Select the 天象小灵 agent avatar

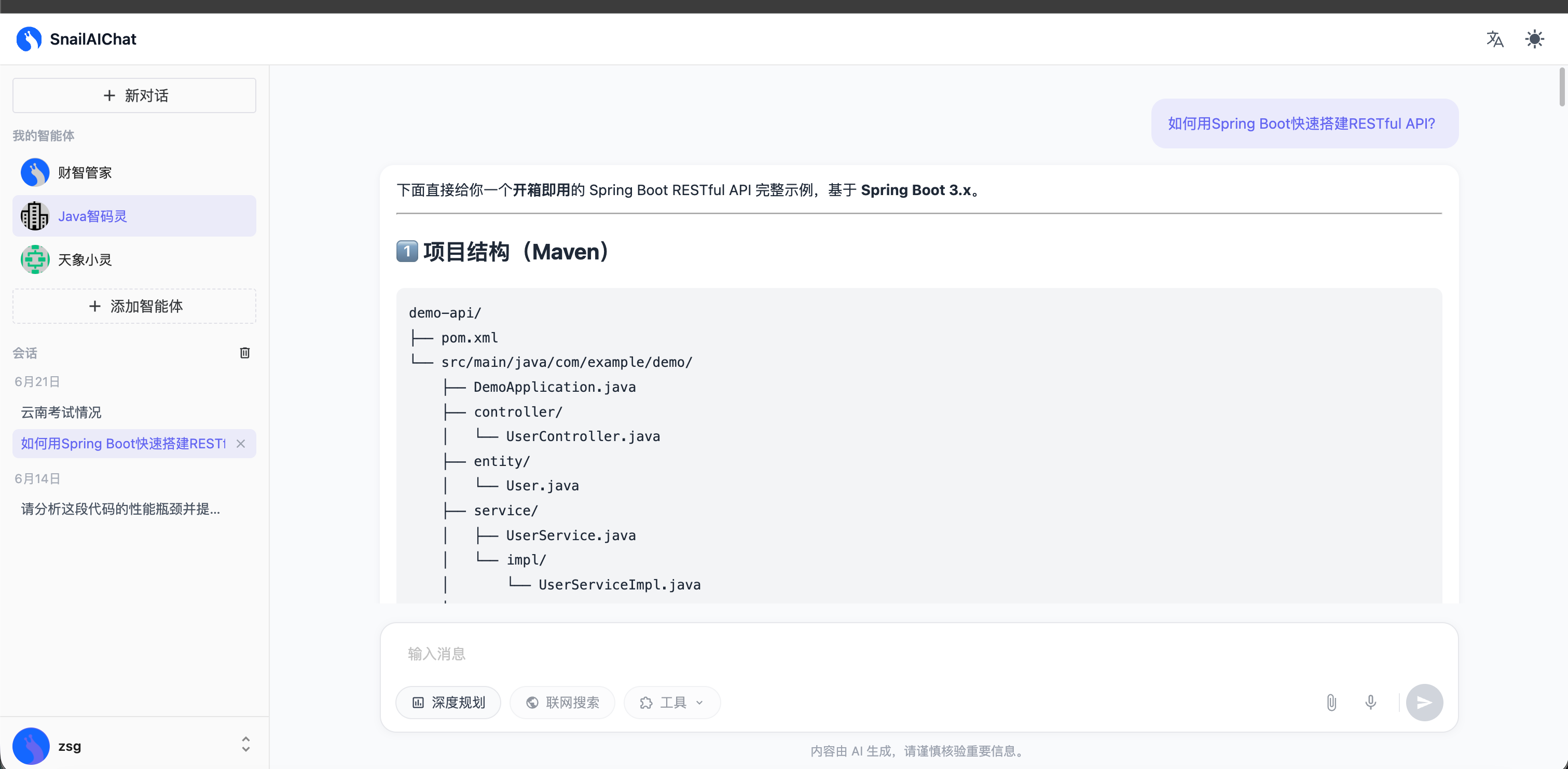pos(35,260)
